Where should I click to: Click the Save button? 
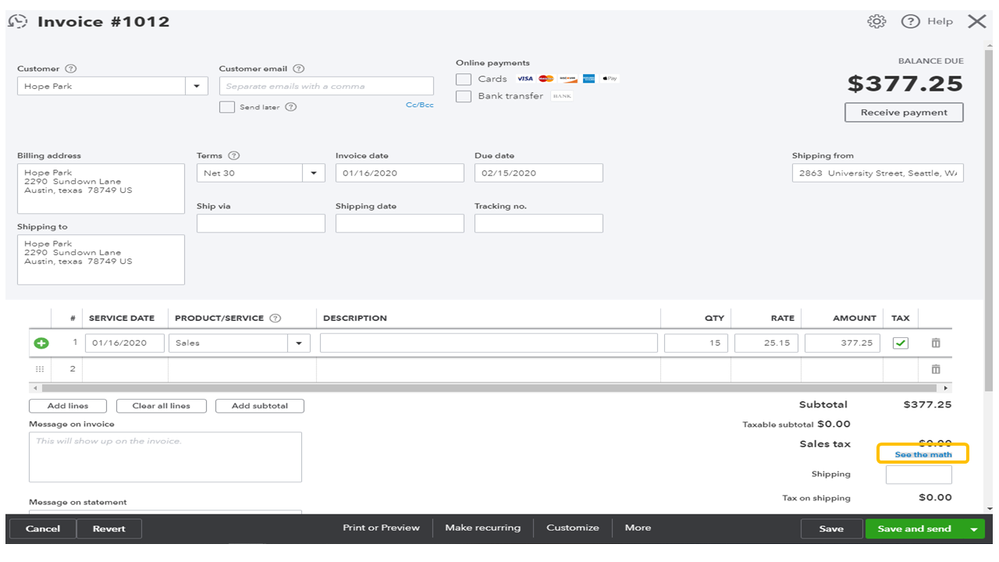pyautogui.click(x=831, y=529)
